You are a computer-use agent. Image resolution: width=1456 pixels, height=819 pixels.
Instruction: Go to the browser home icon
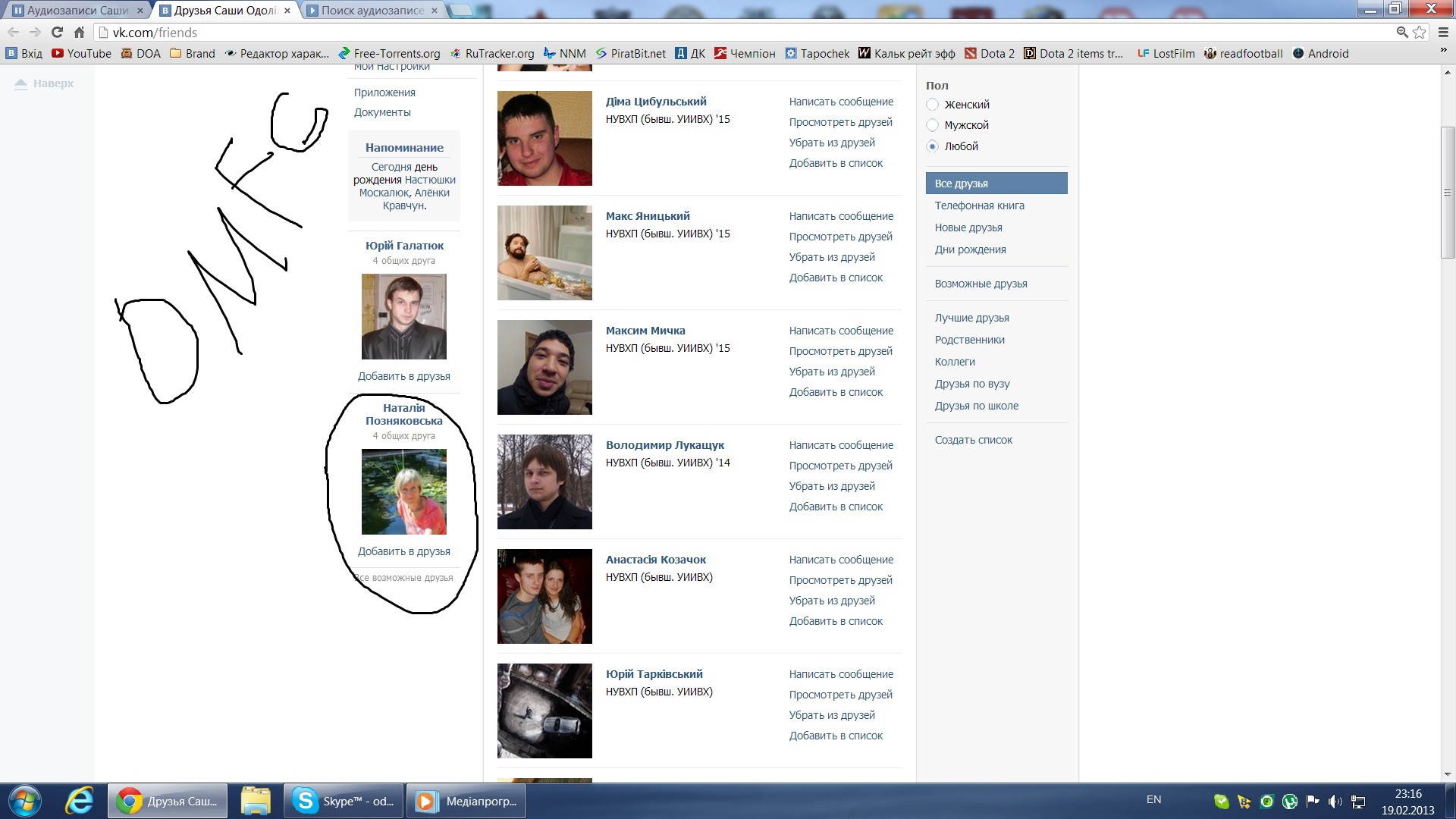pos(79,32)
